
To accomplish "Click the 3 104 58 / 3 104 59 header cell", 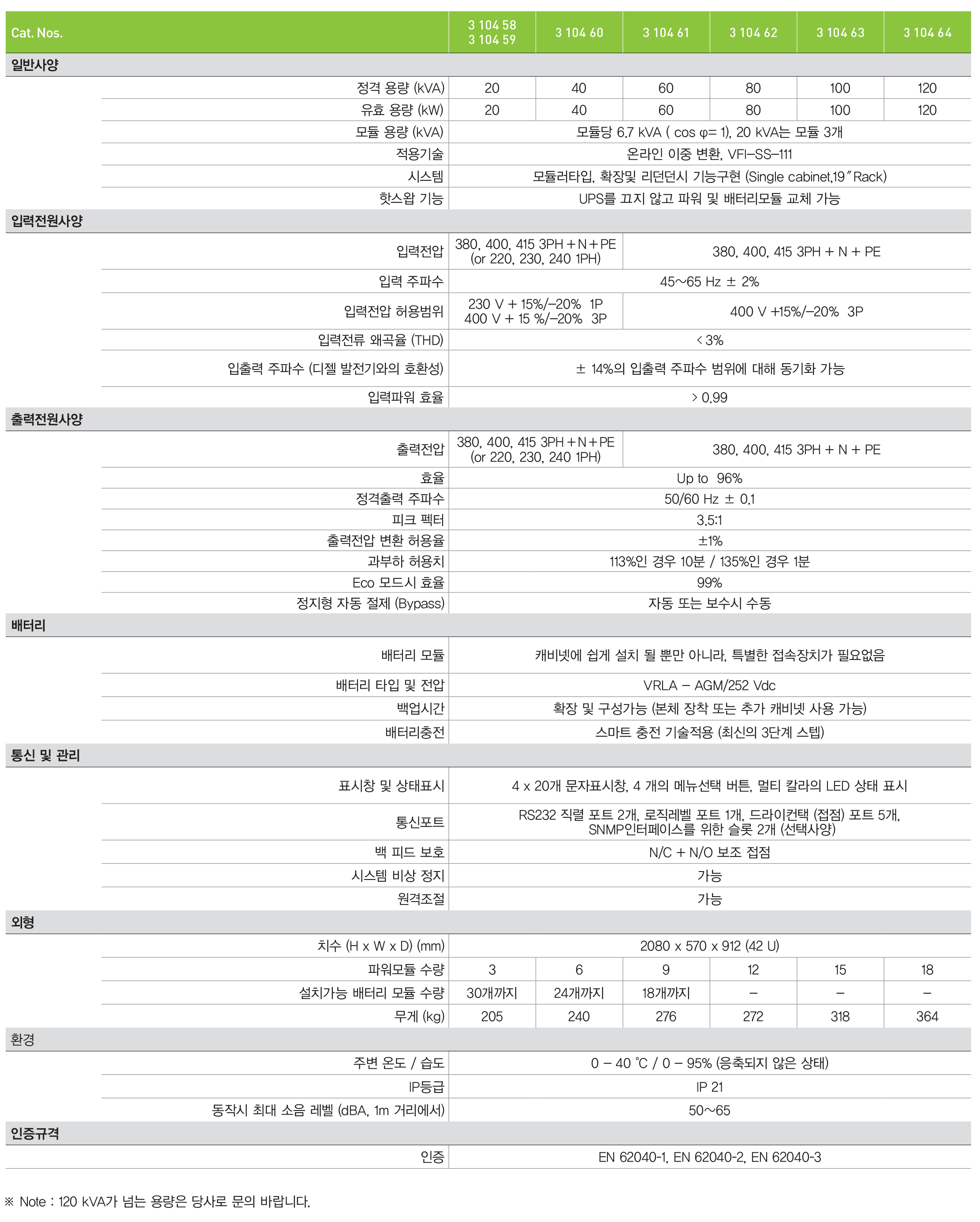I will click(x=492, y=32).
